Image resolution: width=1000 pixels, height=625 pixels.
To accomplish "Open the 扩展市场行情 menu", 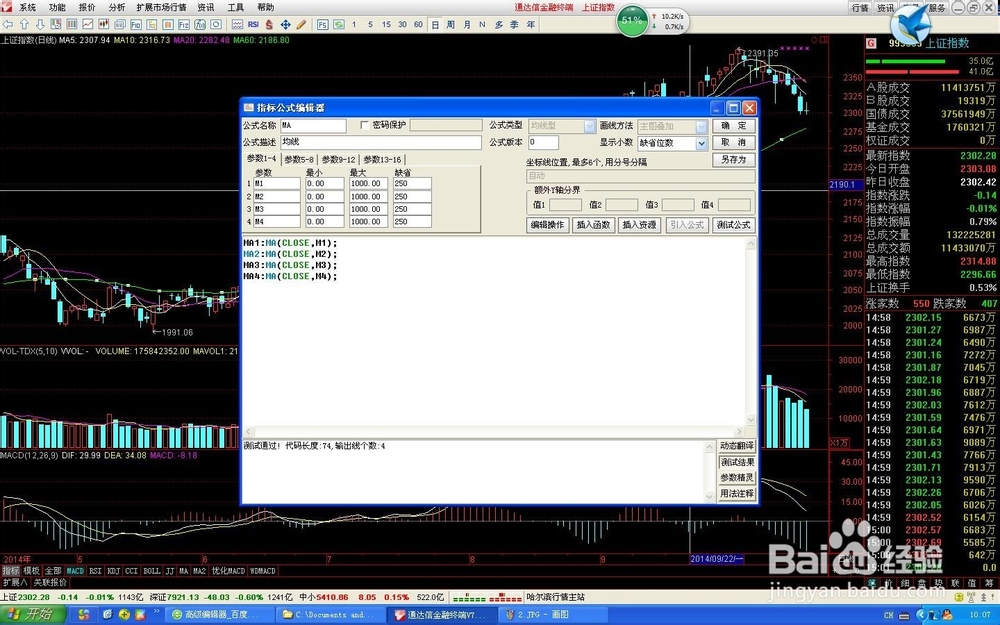I will coord(161,8).
